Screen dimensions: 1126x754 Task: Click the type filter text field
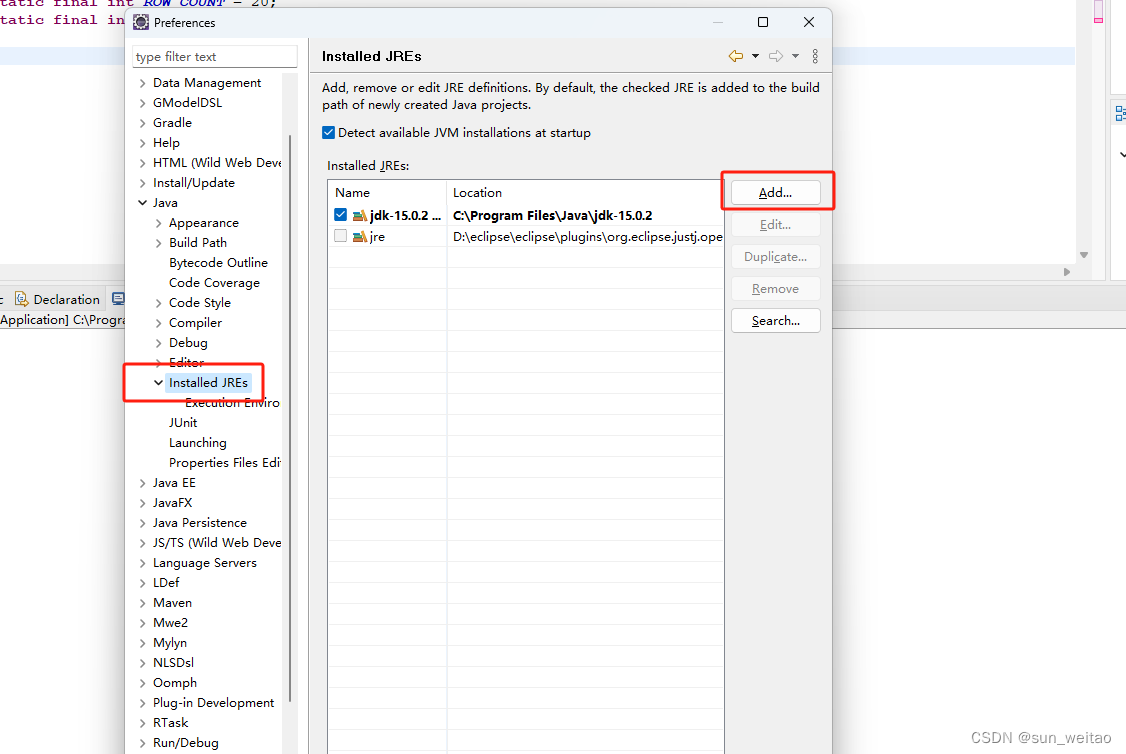pyautogui.click(x=214, y=56)
